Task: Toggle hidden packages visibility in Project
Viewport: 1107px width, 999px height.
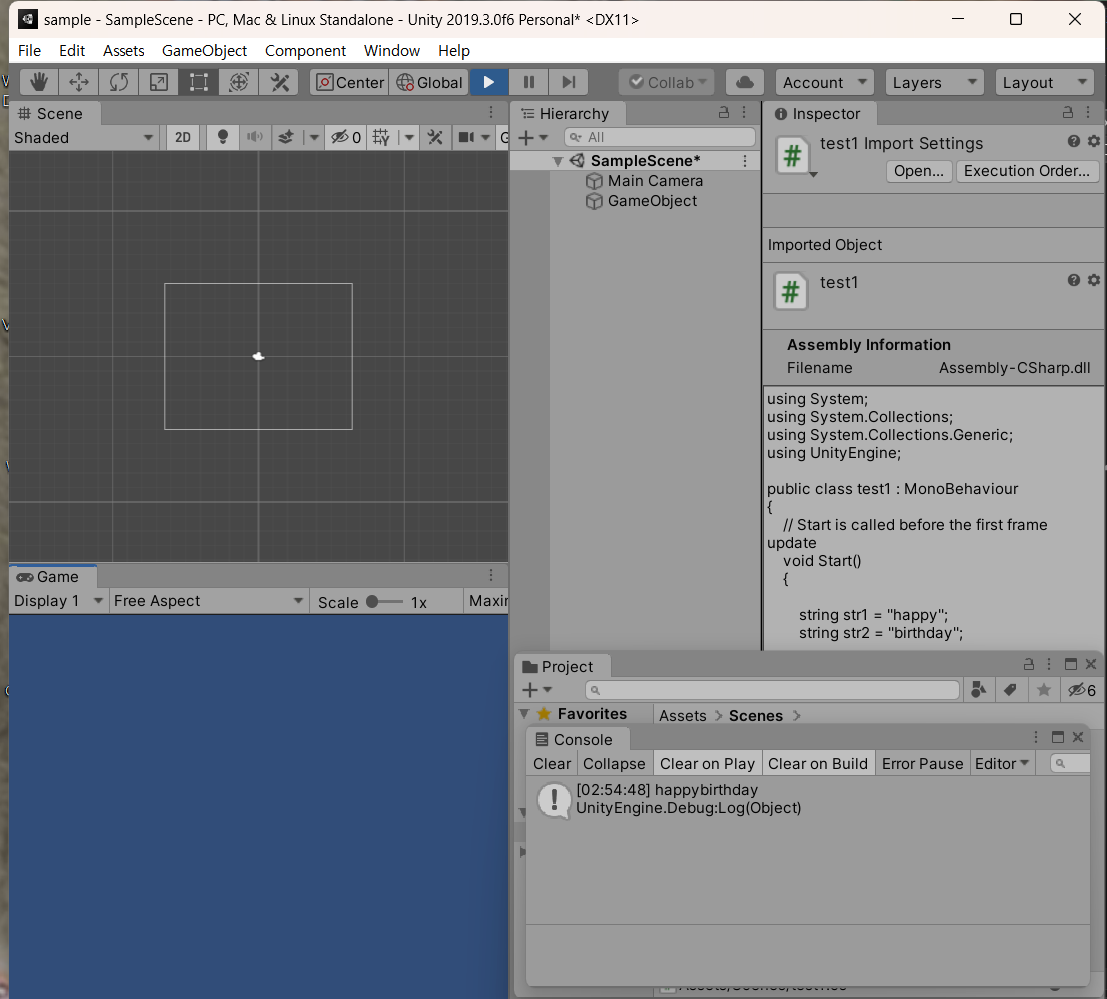Action: pyautogui.click(x=1081, y=690)
